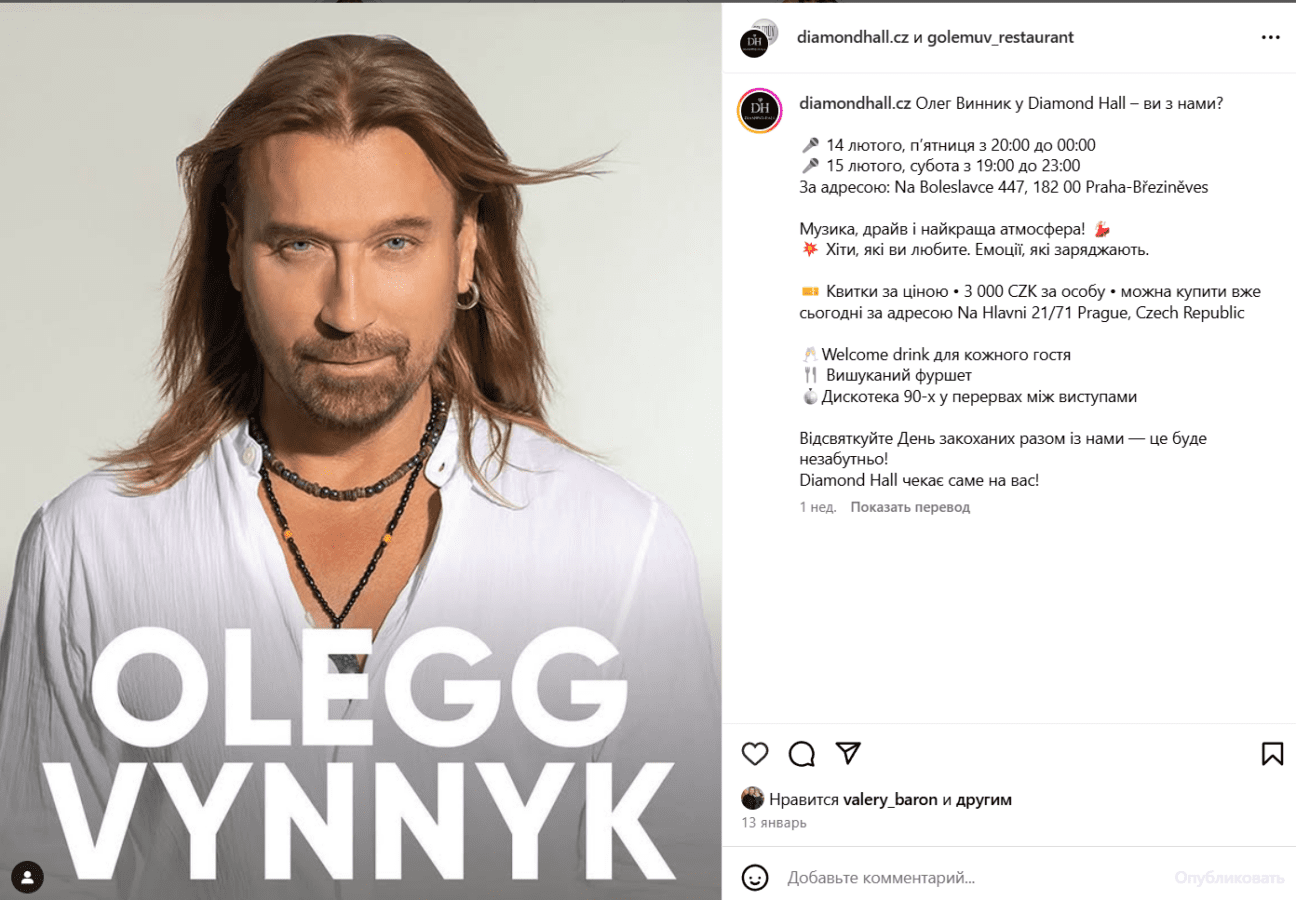View the list of 'другим' likers
Viewport: 1296px width, 900px height.
pyautogui.click(x=984, y=799)
